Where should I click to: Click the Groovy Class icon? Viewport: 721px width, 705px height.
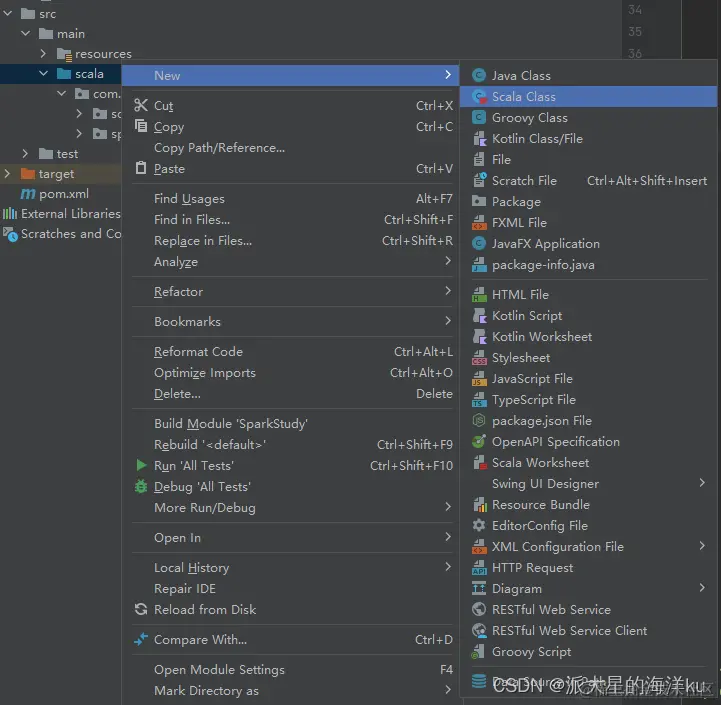(479, 118)
